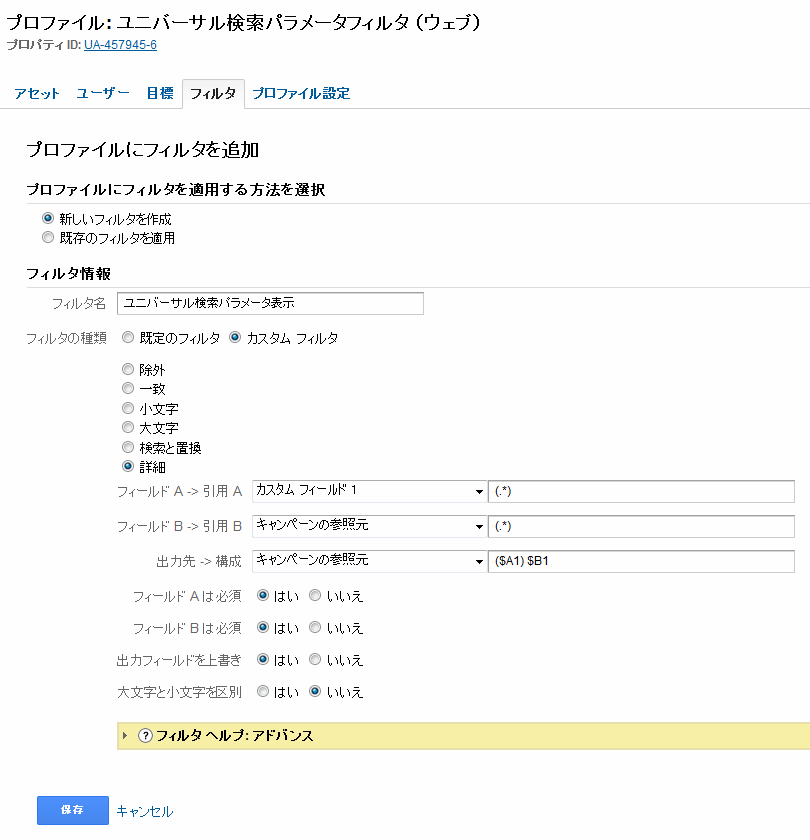Screen dimensions: 810x840
Task: Click the 構成 field containing ($A1) $B1
Action: [641, 560]
